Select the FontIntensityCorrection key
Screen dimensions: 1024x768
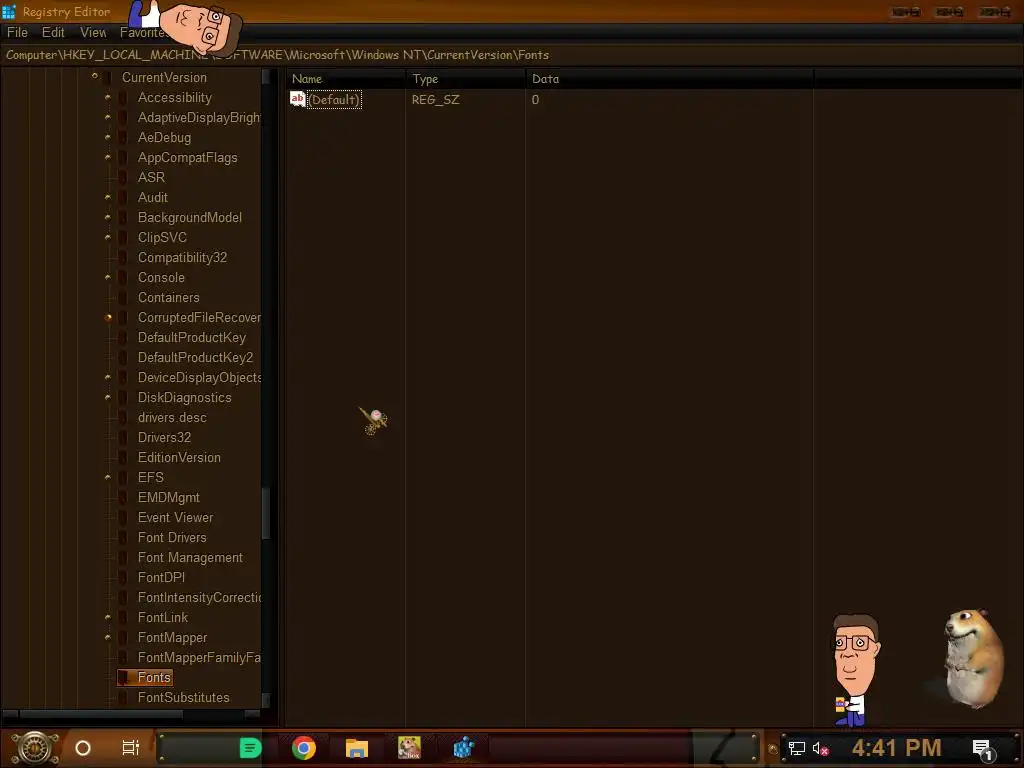point(199,598)
